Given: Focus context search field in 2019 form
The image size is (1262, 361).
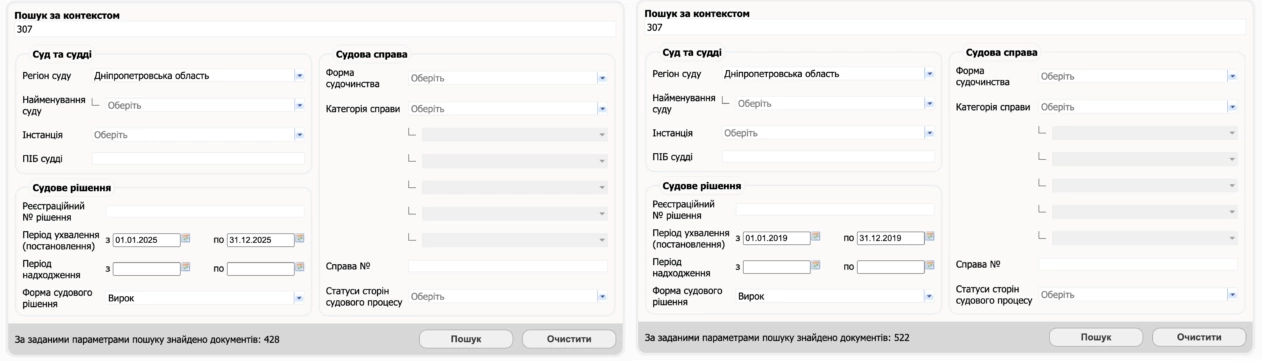Looking at the screenshot, I should point(945,27).
